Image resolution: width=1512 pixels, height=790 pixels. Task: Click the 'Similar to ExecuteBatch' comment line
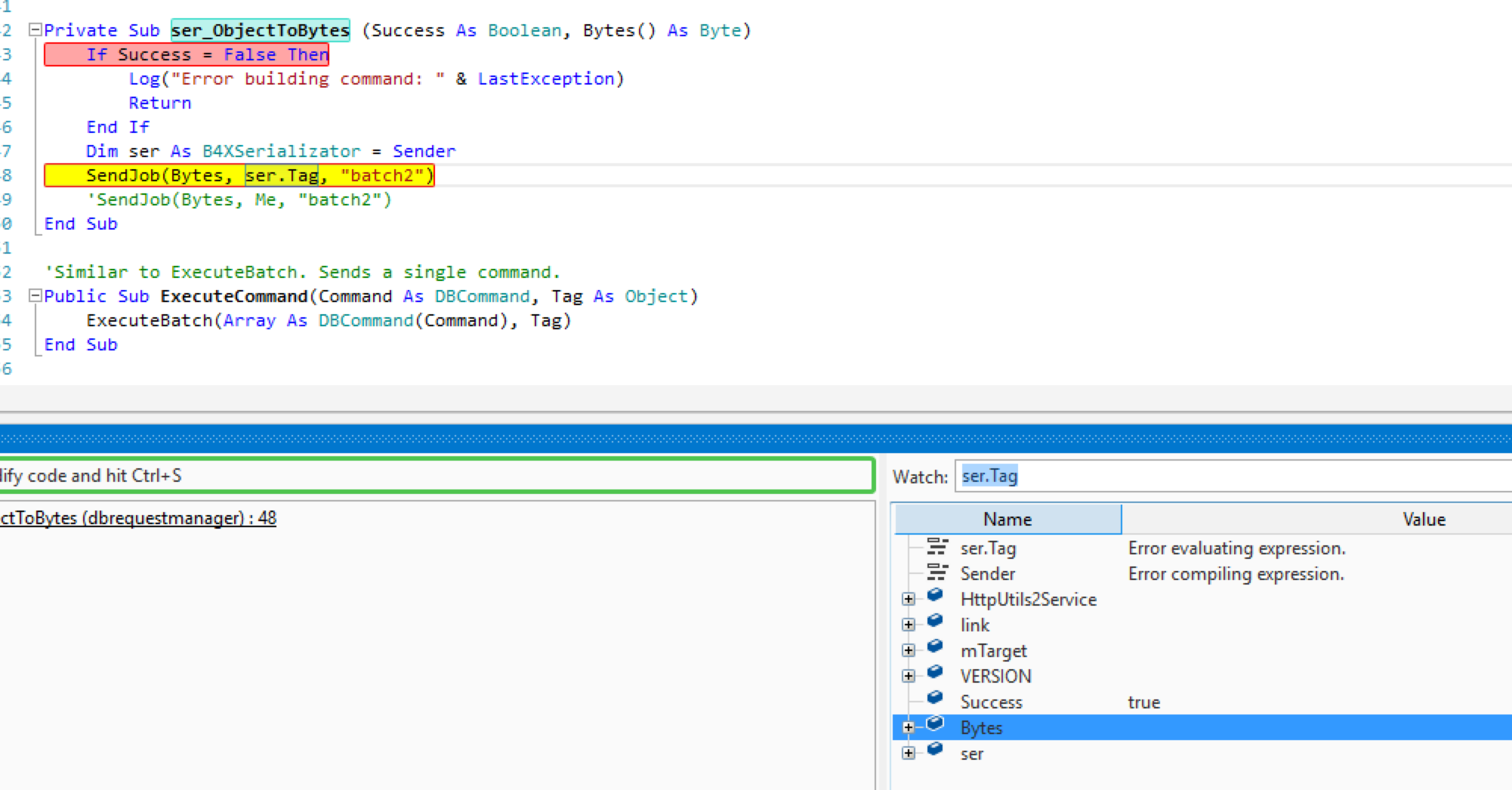tap(302, 272)
